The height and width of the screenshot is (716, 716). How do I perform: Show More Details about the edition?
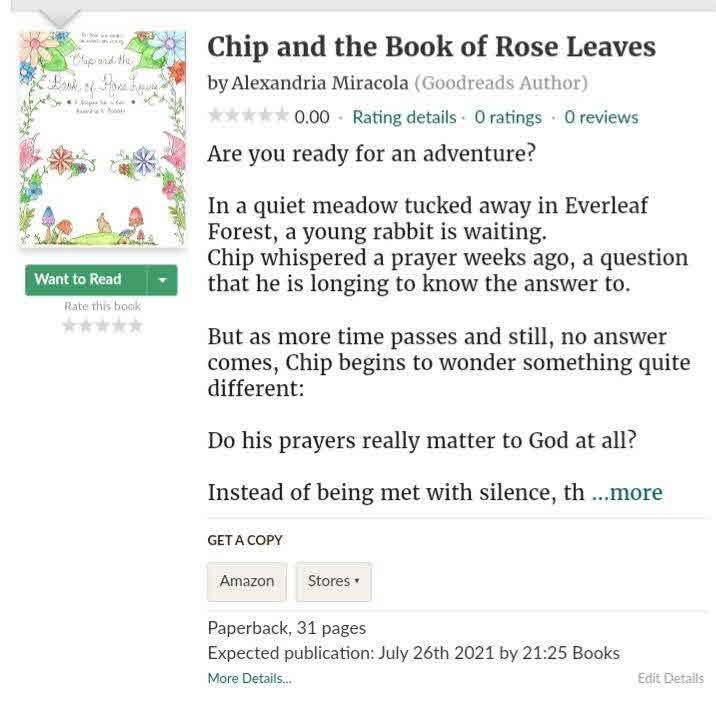point(249,678)
